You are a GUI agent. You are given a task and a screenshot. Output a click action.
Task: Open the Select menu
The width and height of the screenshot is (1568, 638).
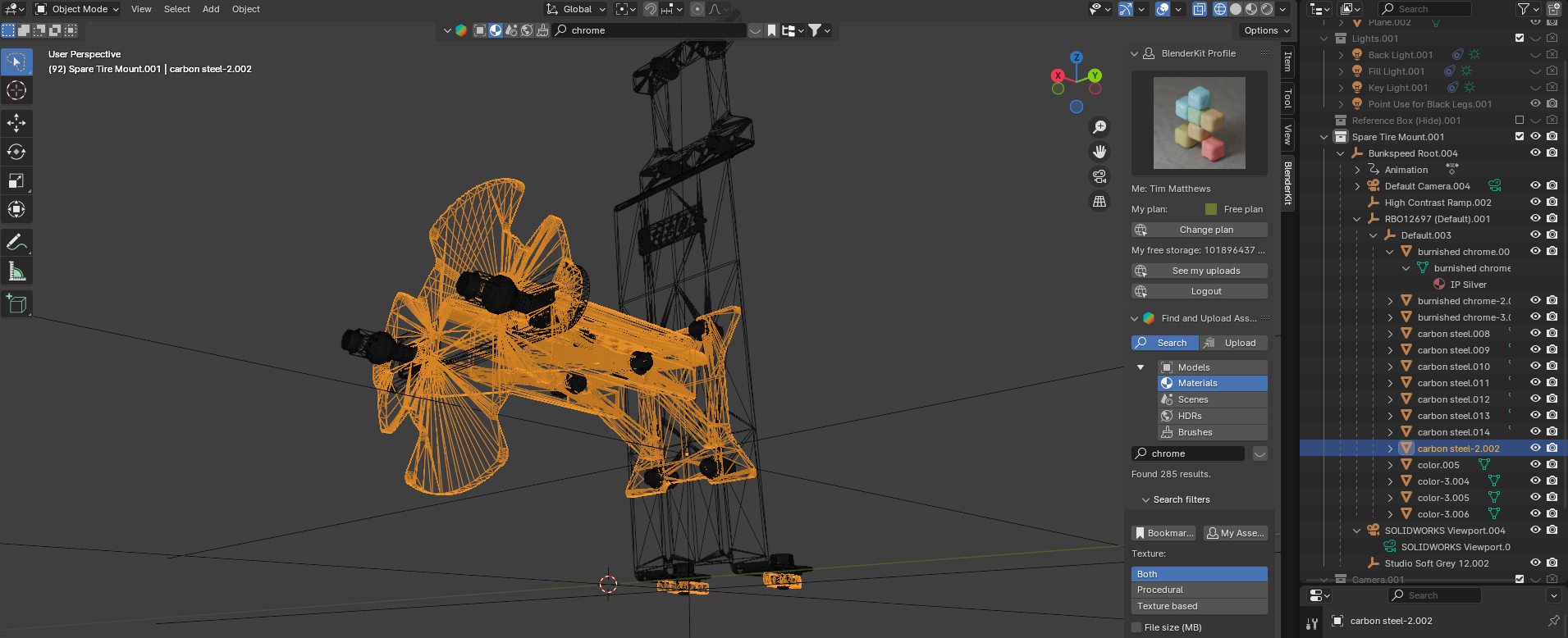click(176, 9)
